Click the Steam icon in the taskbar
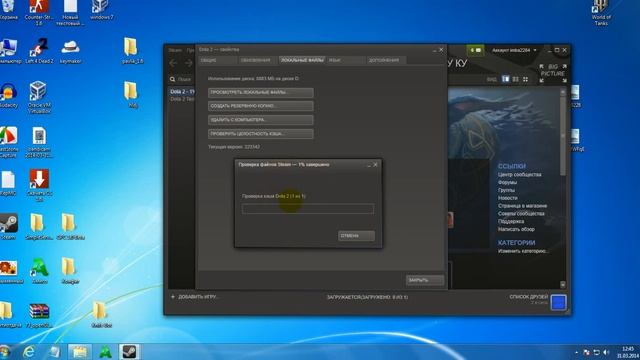The image size is (640, 360). click(129, 351)
